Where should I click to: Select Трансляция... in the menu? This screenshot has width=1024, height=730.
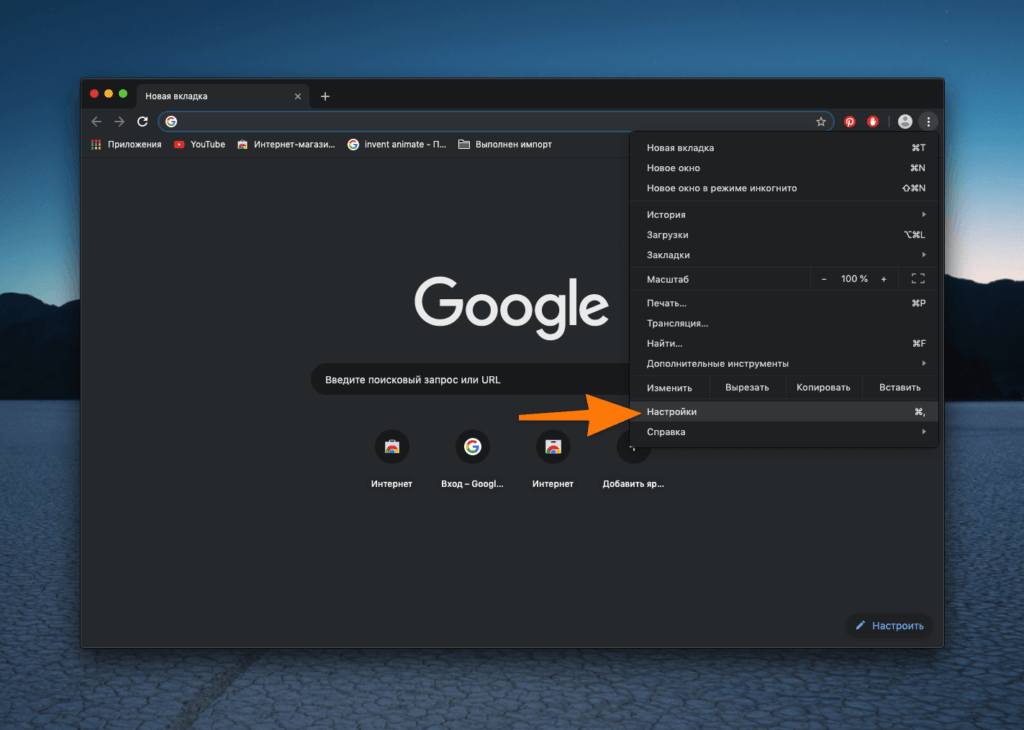784,323
